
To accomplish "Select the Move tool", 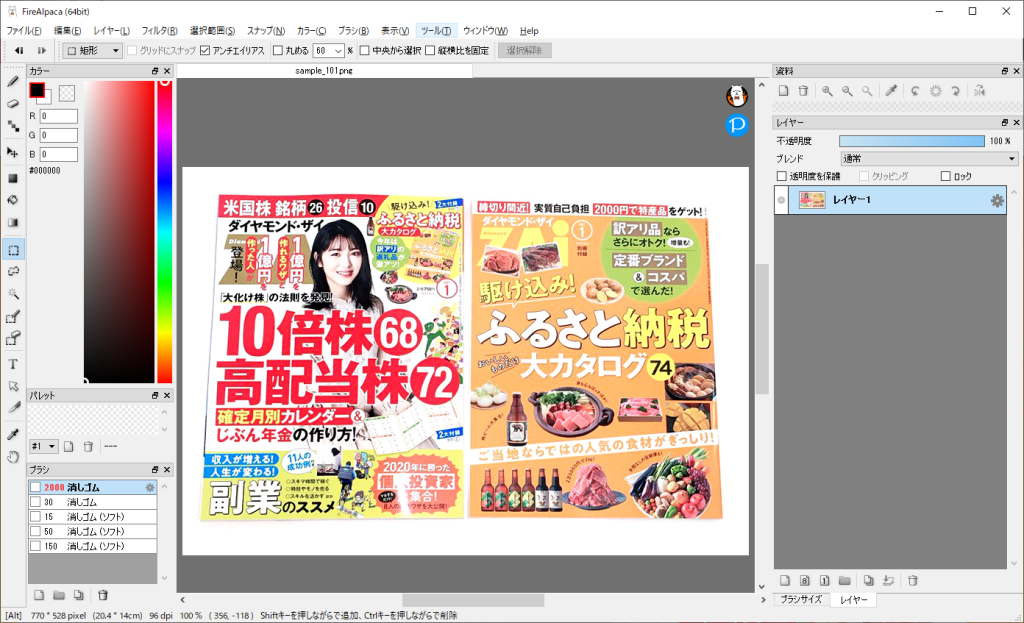I will [13, 152].
